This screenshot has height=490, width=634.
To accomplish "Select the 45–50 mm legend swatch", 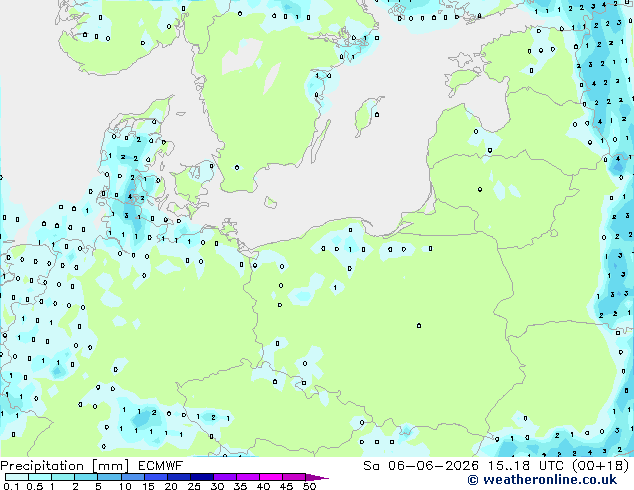I will tap(294, 477).
